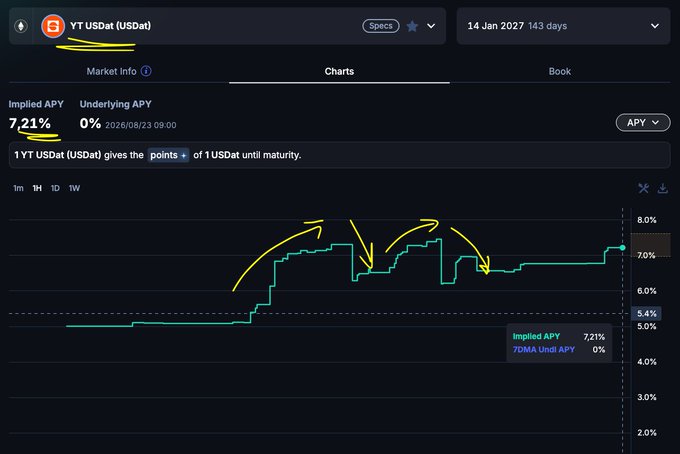Click the Ethereum network icon

21,26
